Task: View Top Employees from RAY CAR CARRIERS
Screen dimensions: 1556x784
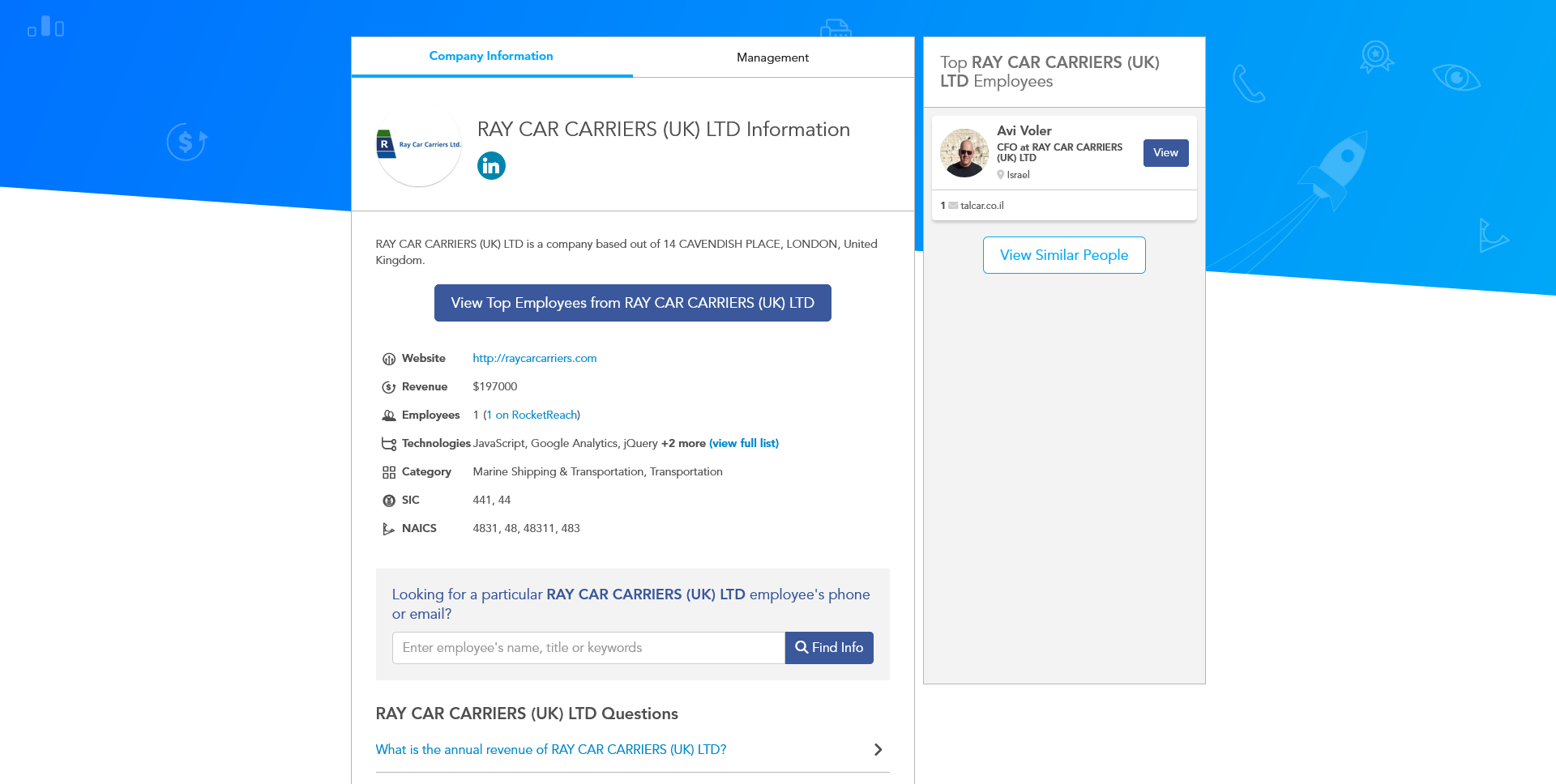Action: (632, 303)
